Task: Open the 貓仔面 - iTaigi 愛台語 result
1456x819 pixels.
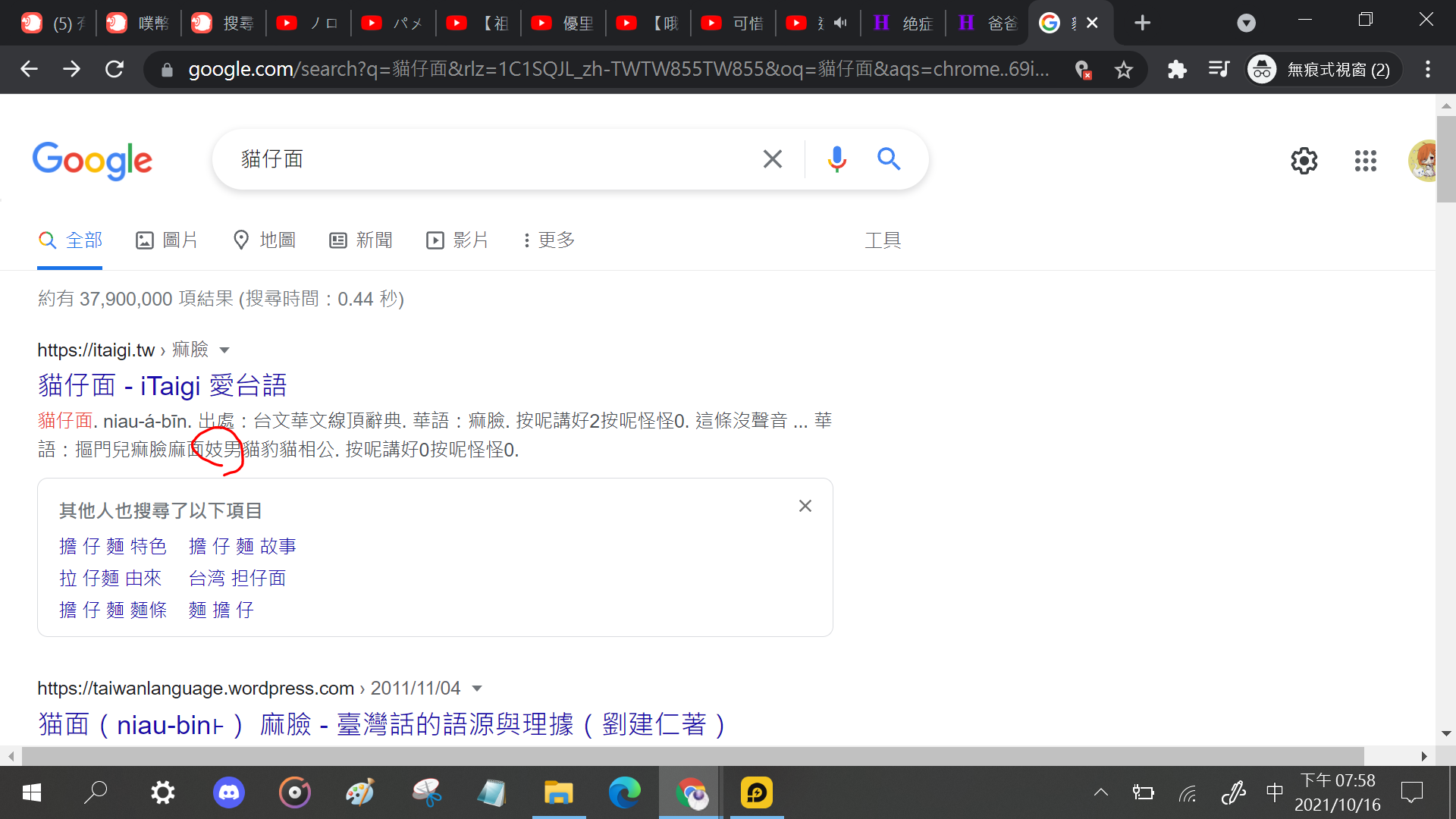Action: coord(162,385)
